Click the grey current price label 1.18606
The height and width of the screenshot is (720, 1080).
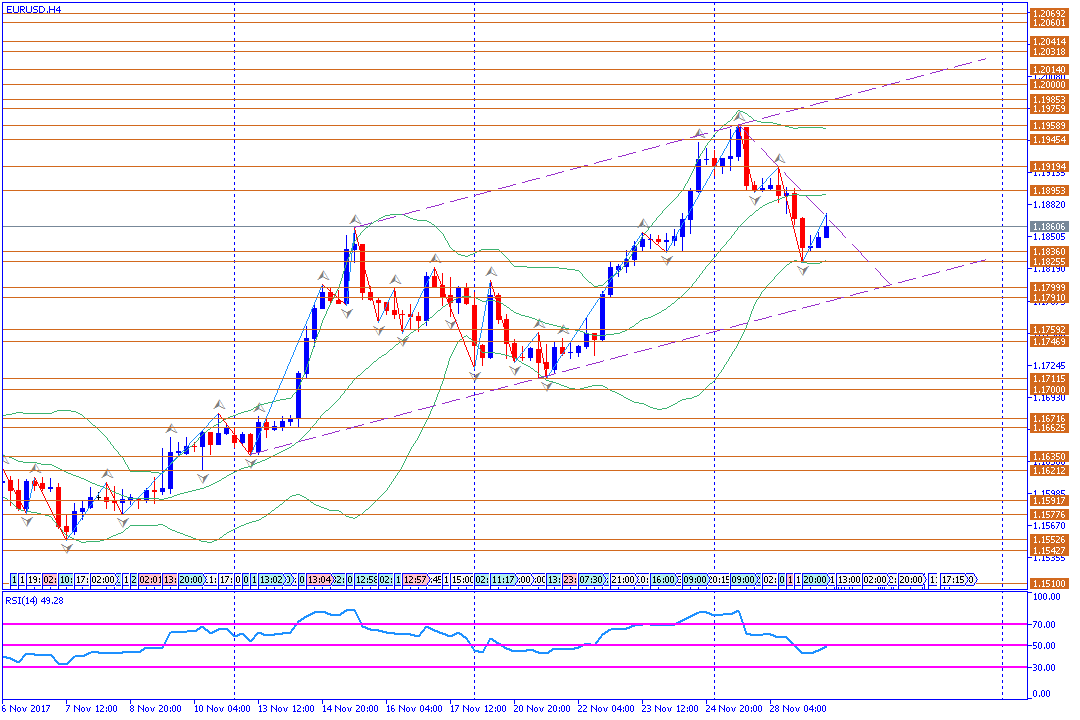1048,227
